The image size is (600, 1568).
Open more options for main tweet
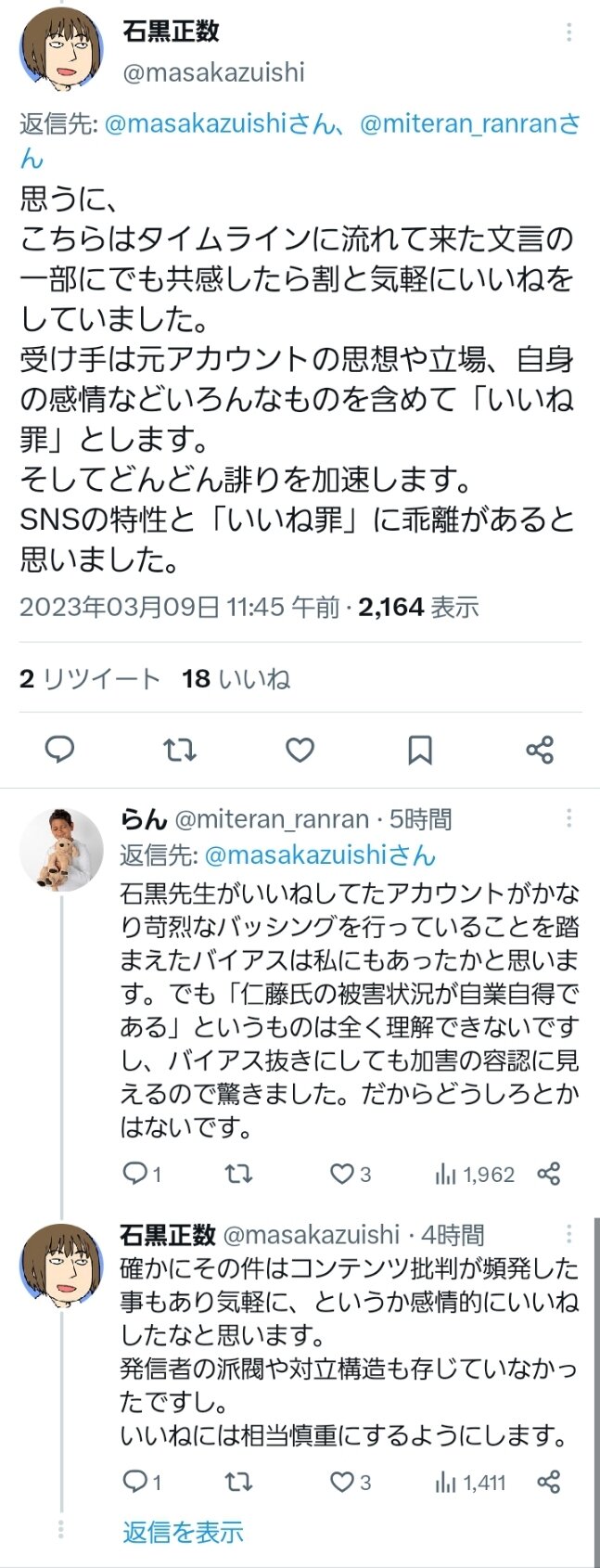tap(568, 34)
